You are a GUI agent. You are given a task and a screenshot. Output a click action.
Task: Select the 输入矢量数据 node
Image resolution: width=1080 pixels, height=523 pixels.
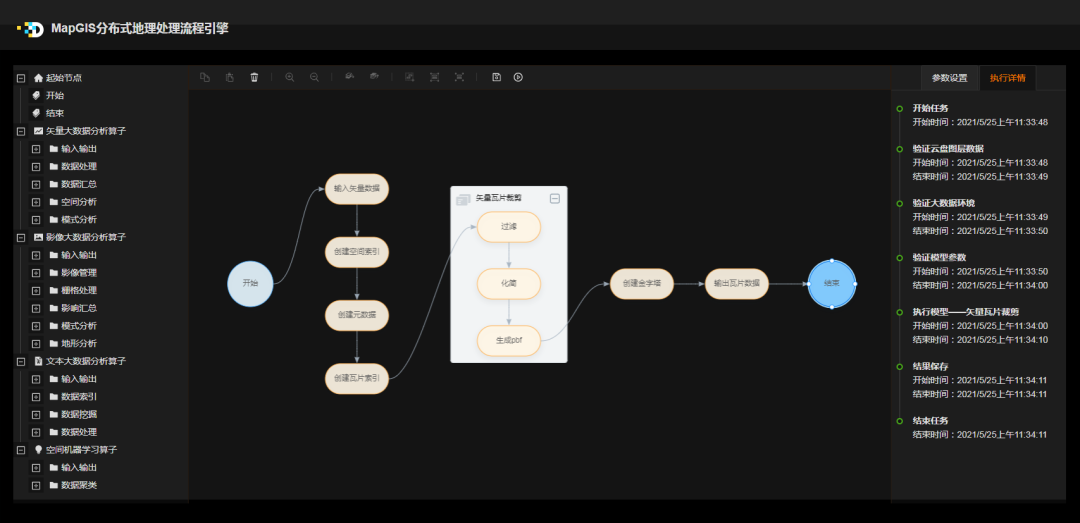[357, 189]
